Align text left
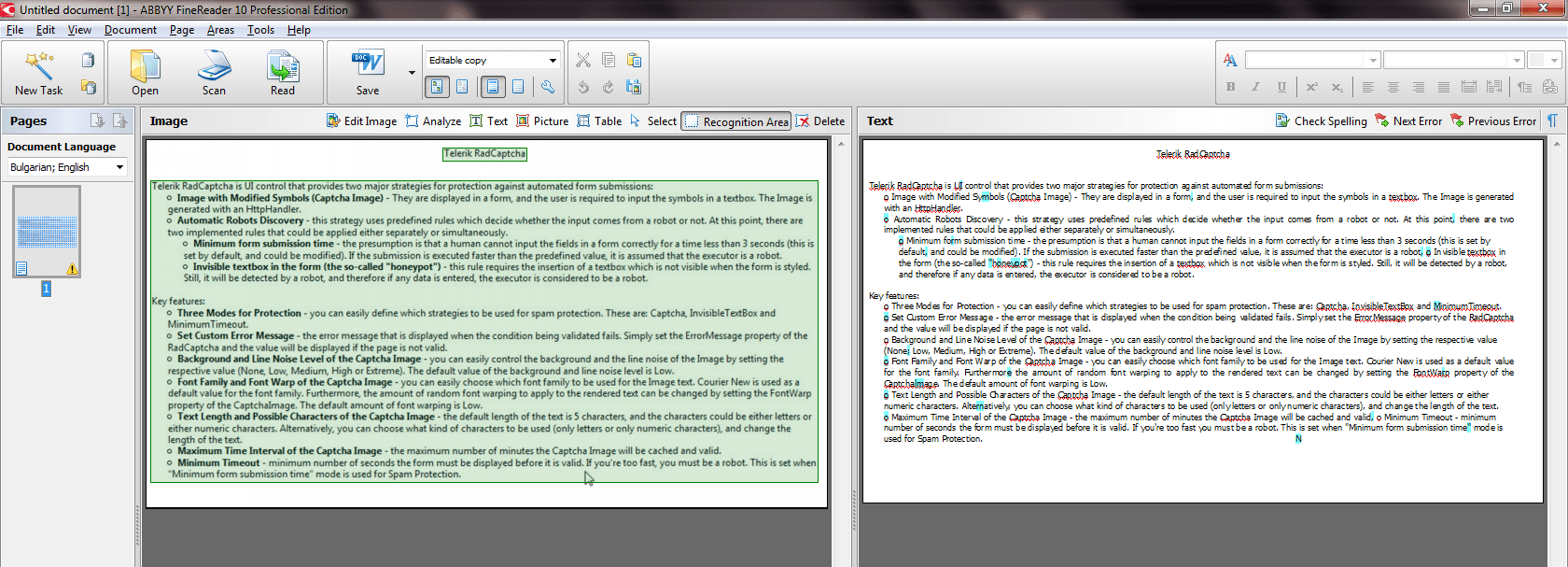Screen dimensions: 1568x567 1367,87
